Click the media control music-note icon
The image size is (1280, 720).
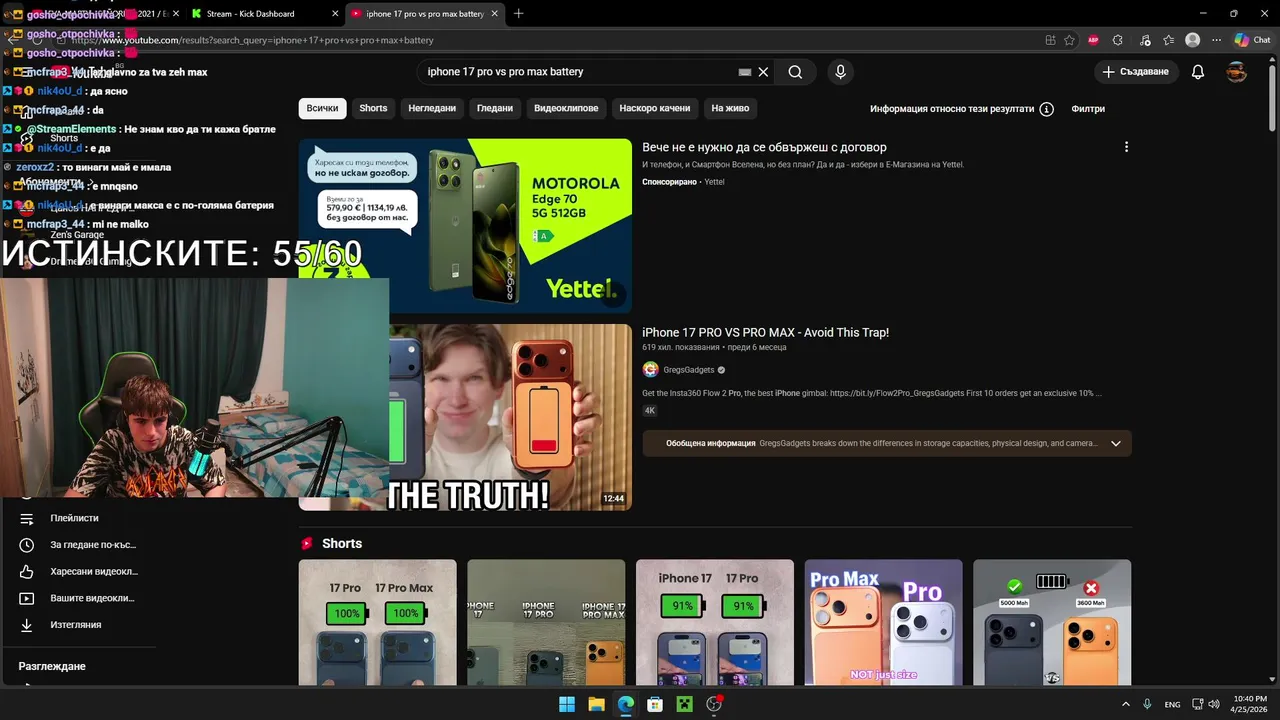tap(1143, 40)
